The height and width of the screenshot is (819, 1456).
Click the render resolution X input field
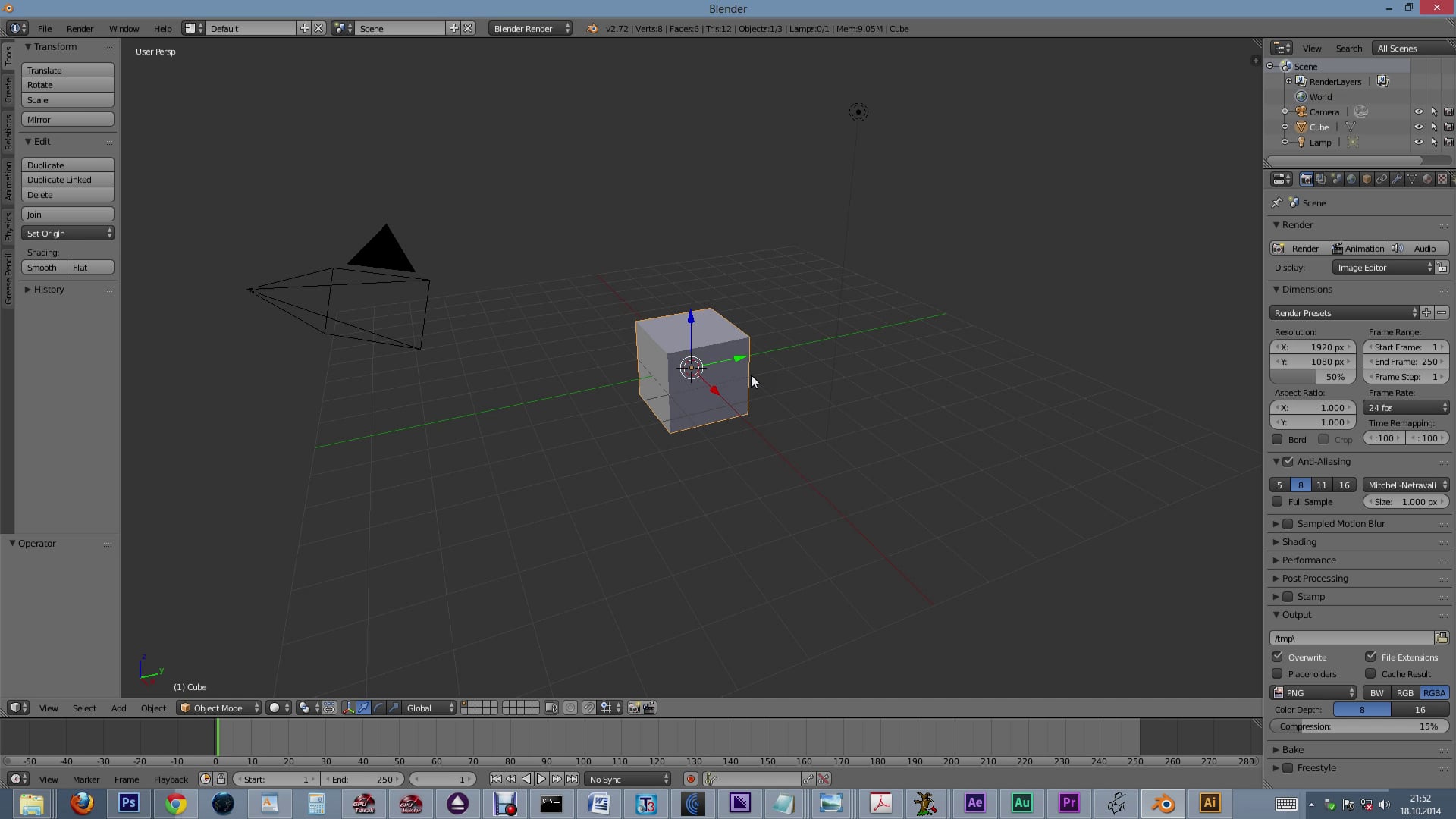coord(1314,347)
